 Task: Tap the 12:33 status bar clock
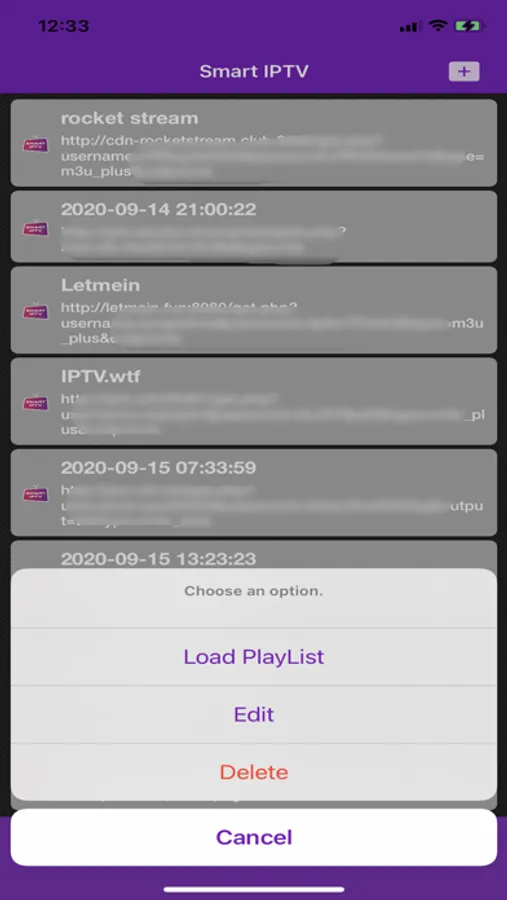[64, 26]
